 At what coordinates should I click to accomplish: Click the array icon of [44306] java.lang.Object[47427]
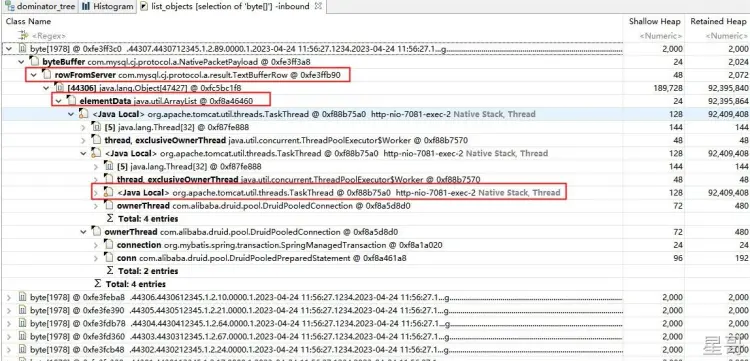pos(59,88)
